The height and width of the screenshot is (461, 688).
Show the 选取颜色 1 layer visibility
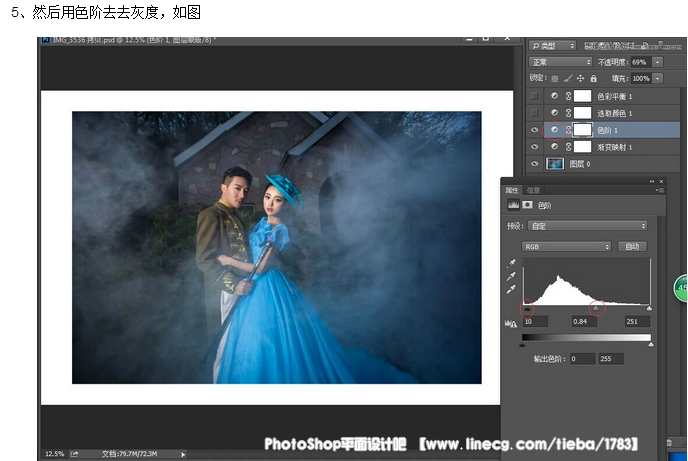click(534, 113)
